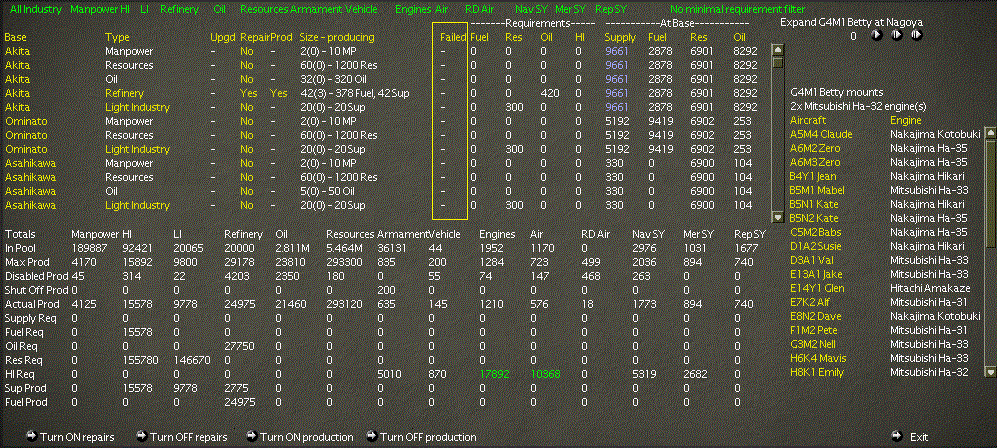Click the Supply column header
This screenshot has height=448, width=997.
point(620,37)
